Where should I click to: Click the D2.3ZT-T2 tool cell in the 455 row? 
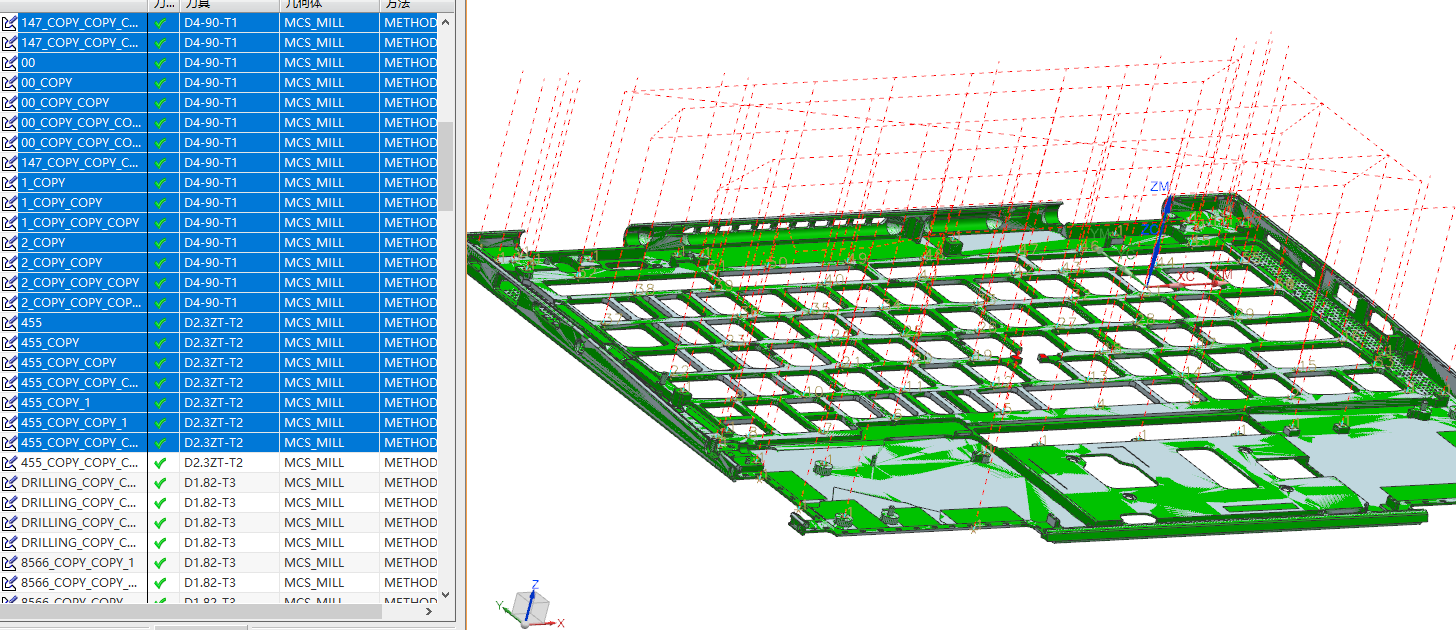229,323
